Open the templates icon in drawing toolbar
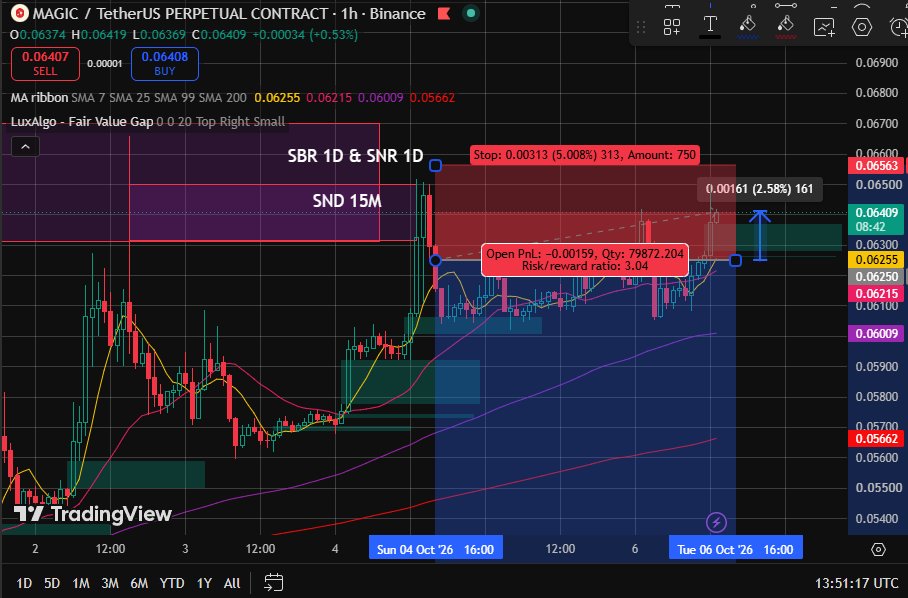 pos(672,27)
